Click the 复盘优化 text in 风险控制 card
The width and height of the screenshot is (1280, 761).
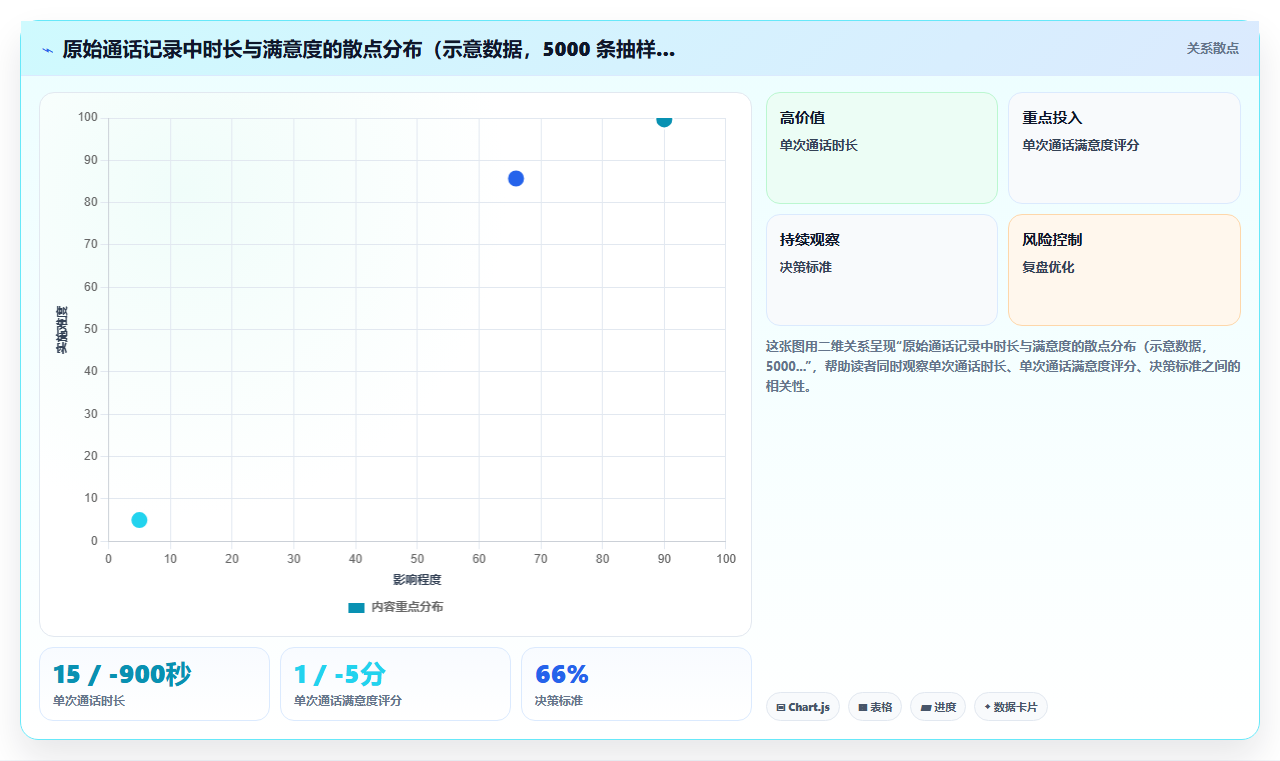pos(1048,267)
